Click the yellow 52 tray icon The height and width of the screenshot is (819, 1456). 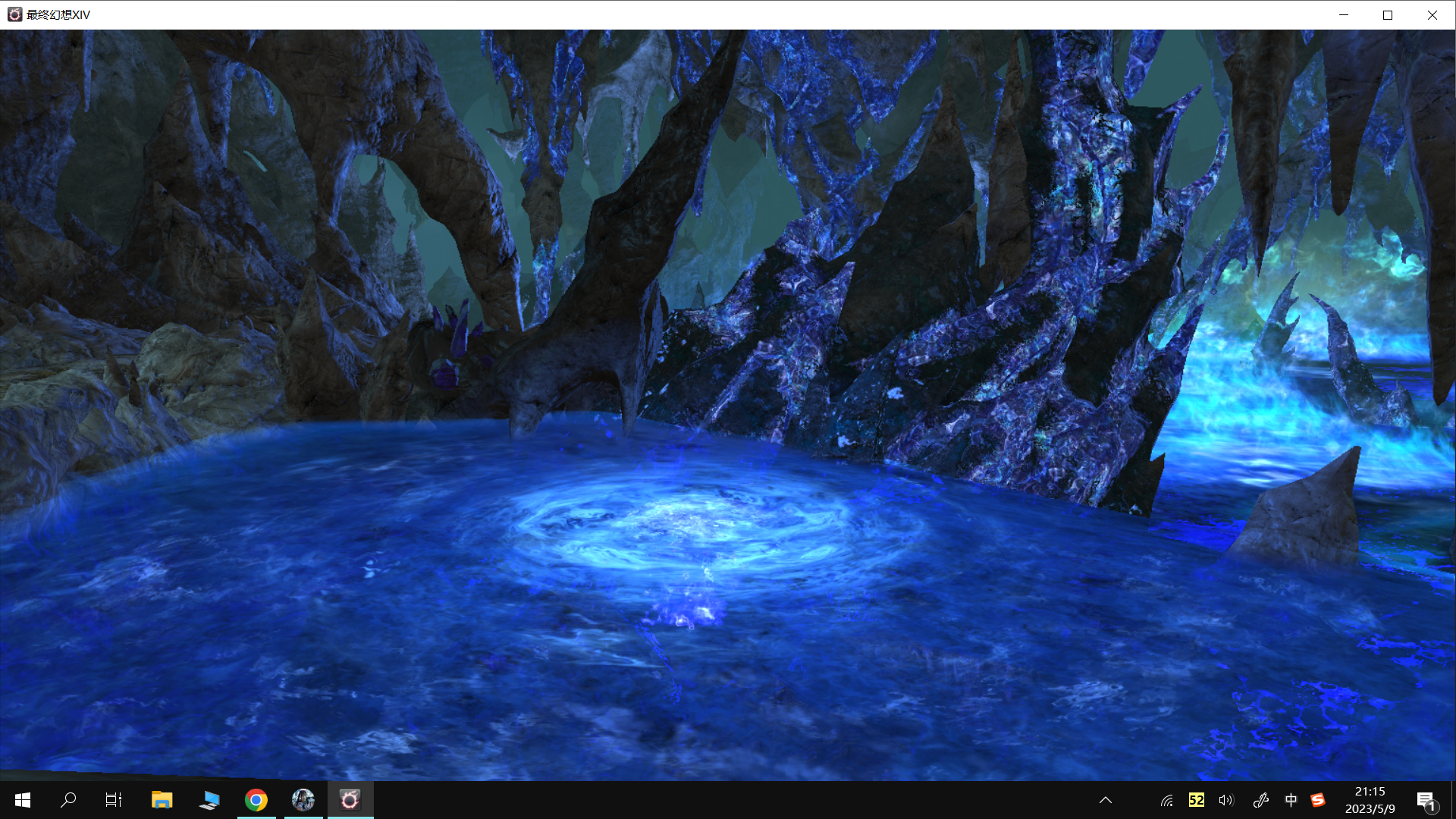pos(1197,800)
